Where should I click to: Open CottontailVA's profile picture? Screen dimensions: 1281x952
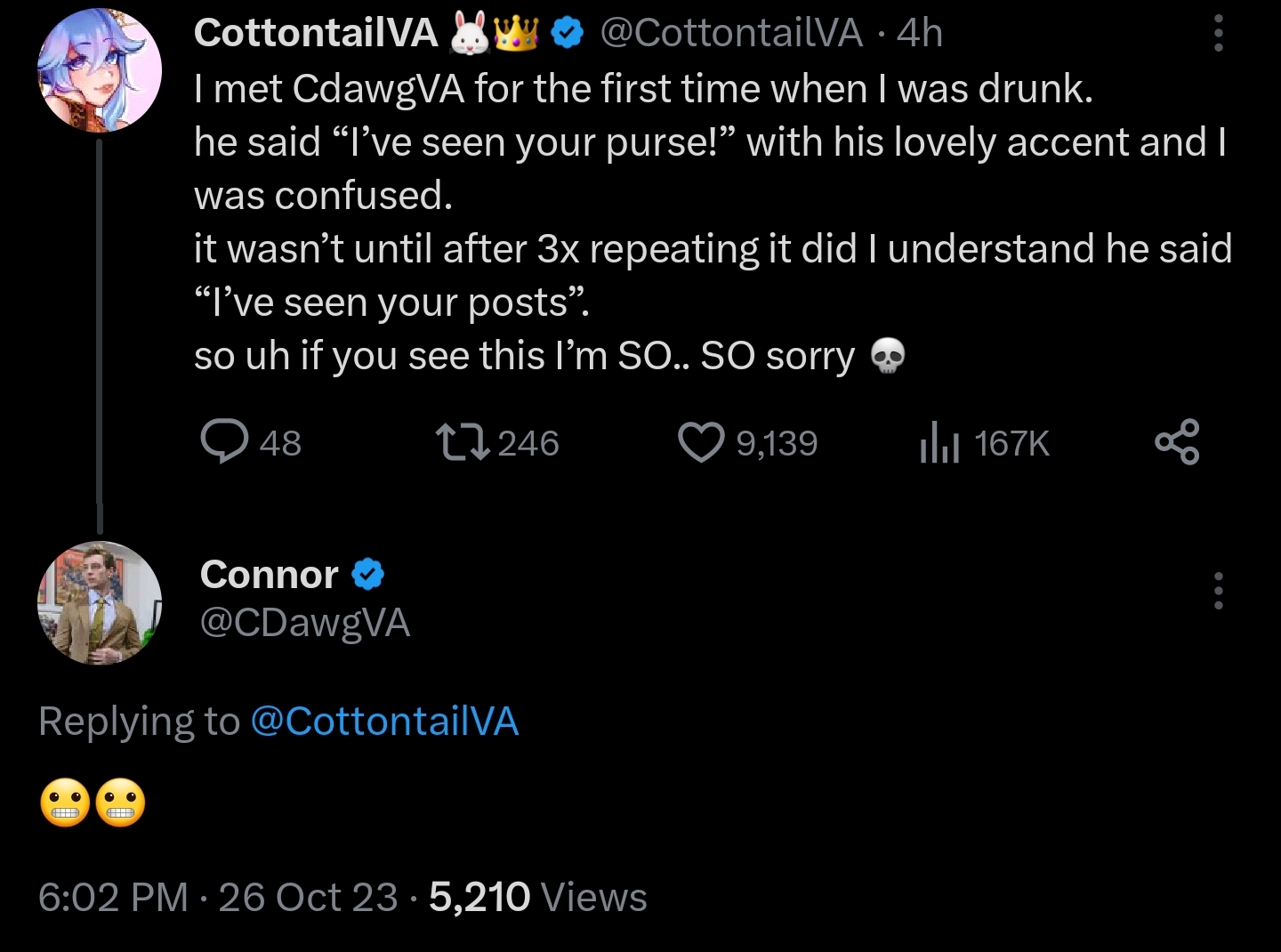[100, 69]
